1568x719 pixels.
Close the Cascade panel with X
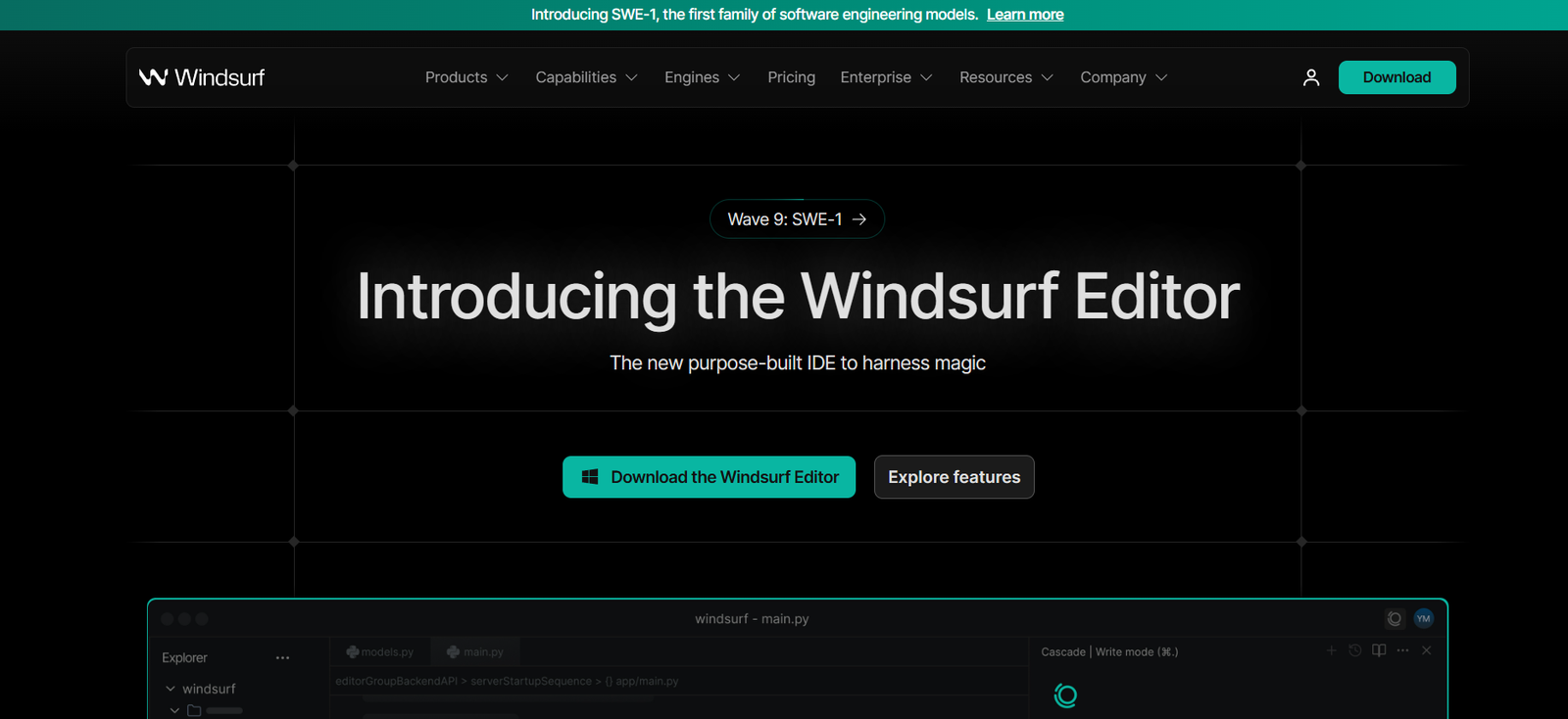[1426, 650]
